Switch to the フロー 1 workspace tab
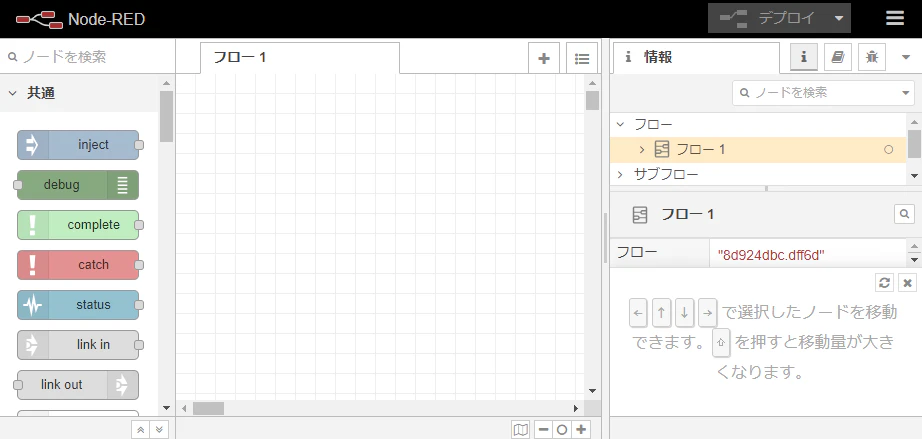 point(300,58)
